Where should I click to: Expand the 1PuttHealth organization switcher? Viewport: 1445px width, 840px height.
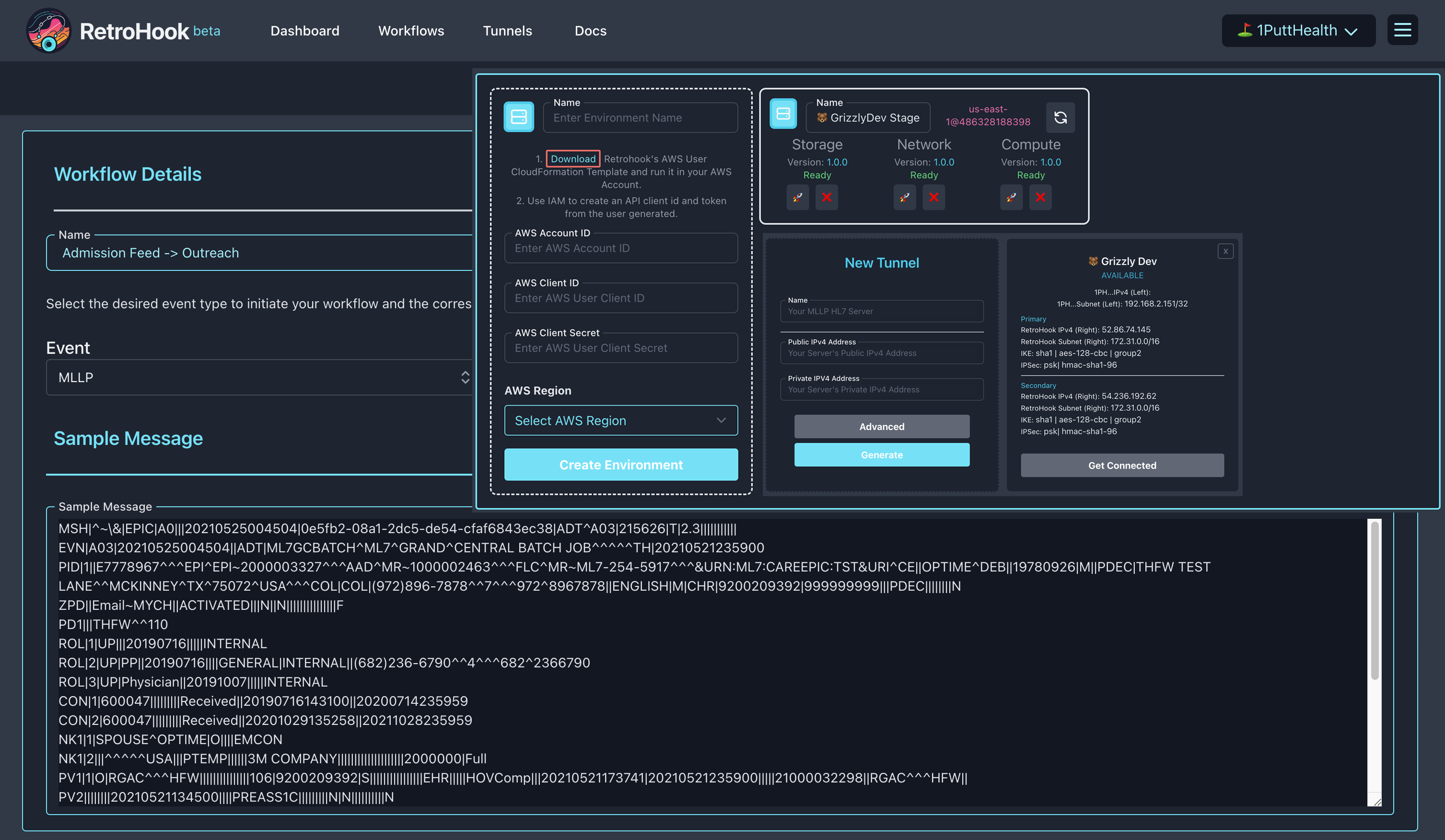1298,30
